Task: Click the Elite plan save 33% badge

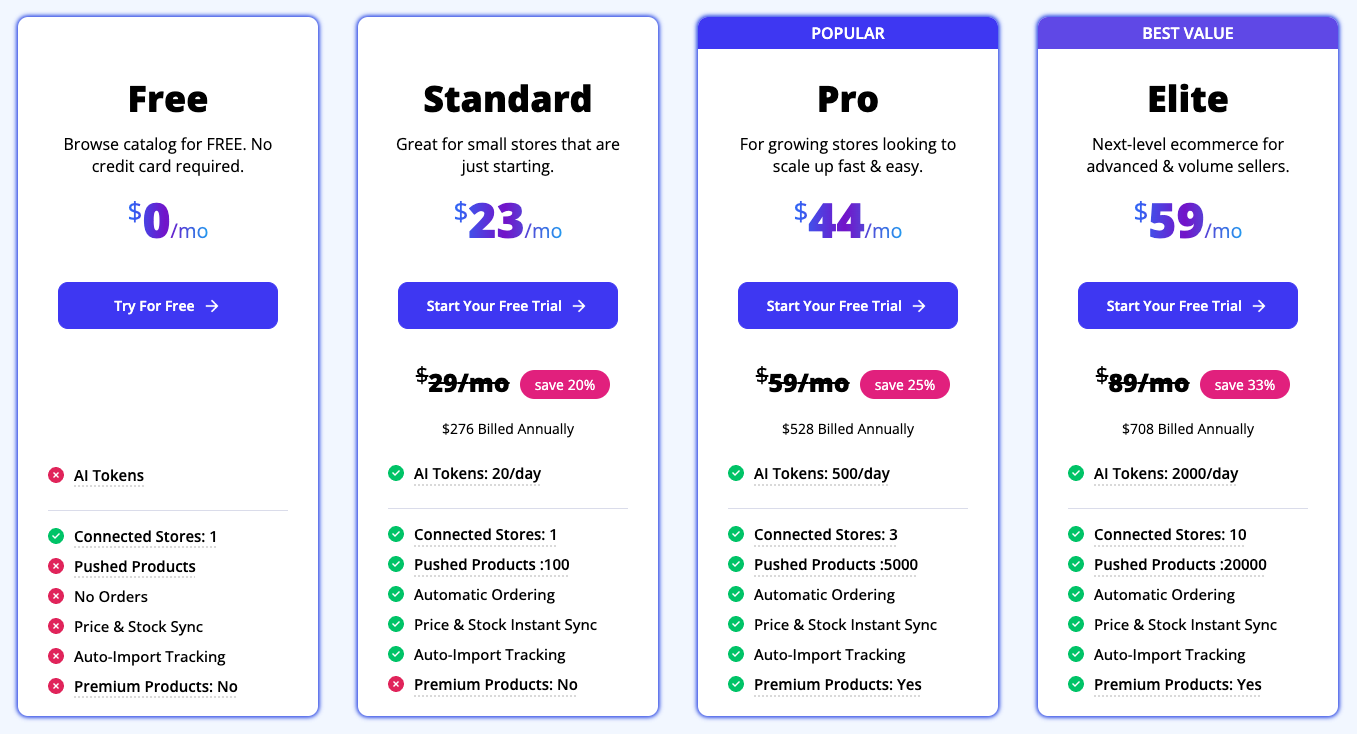Action: click(1244, 385)
